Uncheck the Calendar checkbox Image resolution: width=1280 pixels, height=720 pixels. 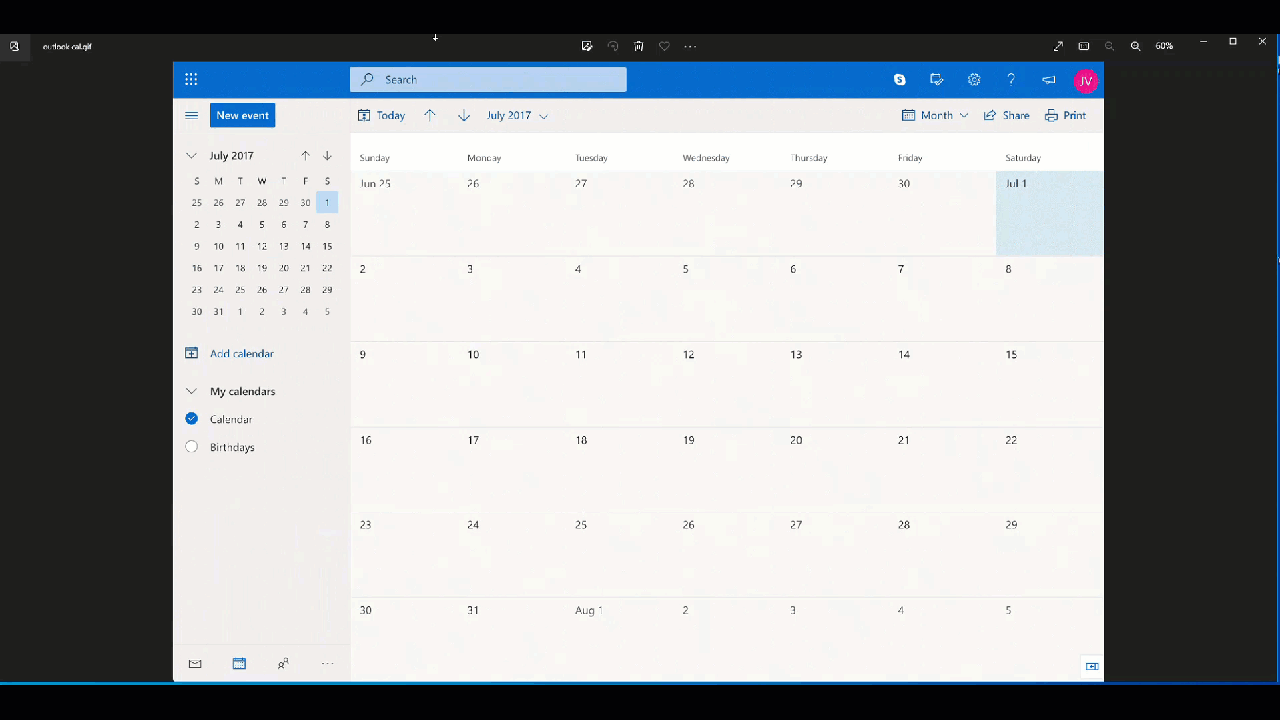[192, 419]
